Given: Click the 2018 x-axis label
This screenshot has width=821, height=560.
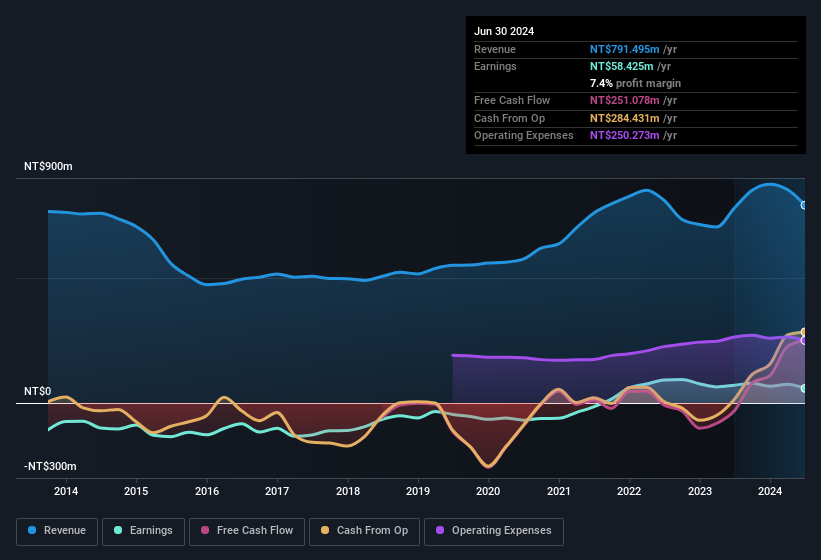Looking at the screenshot, I should [x=348, y=491].
